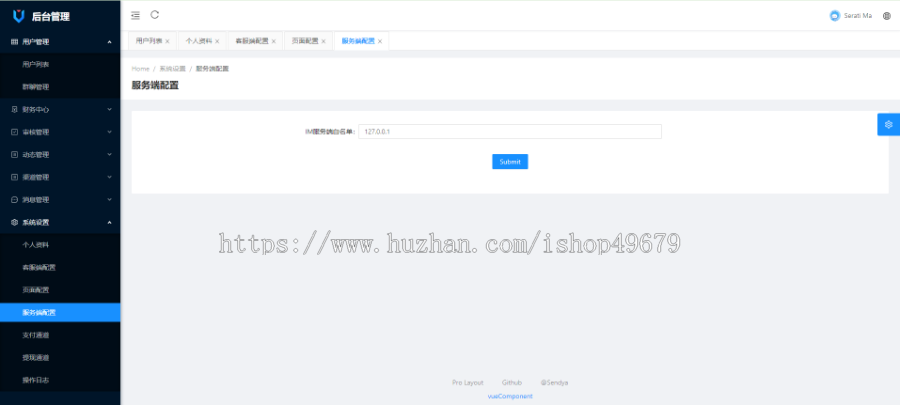
Task: Click the blue Submit button
Action: [x=510, y=162]
